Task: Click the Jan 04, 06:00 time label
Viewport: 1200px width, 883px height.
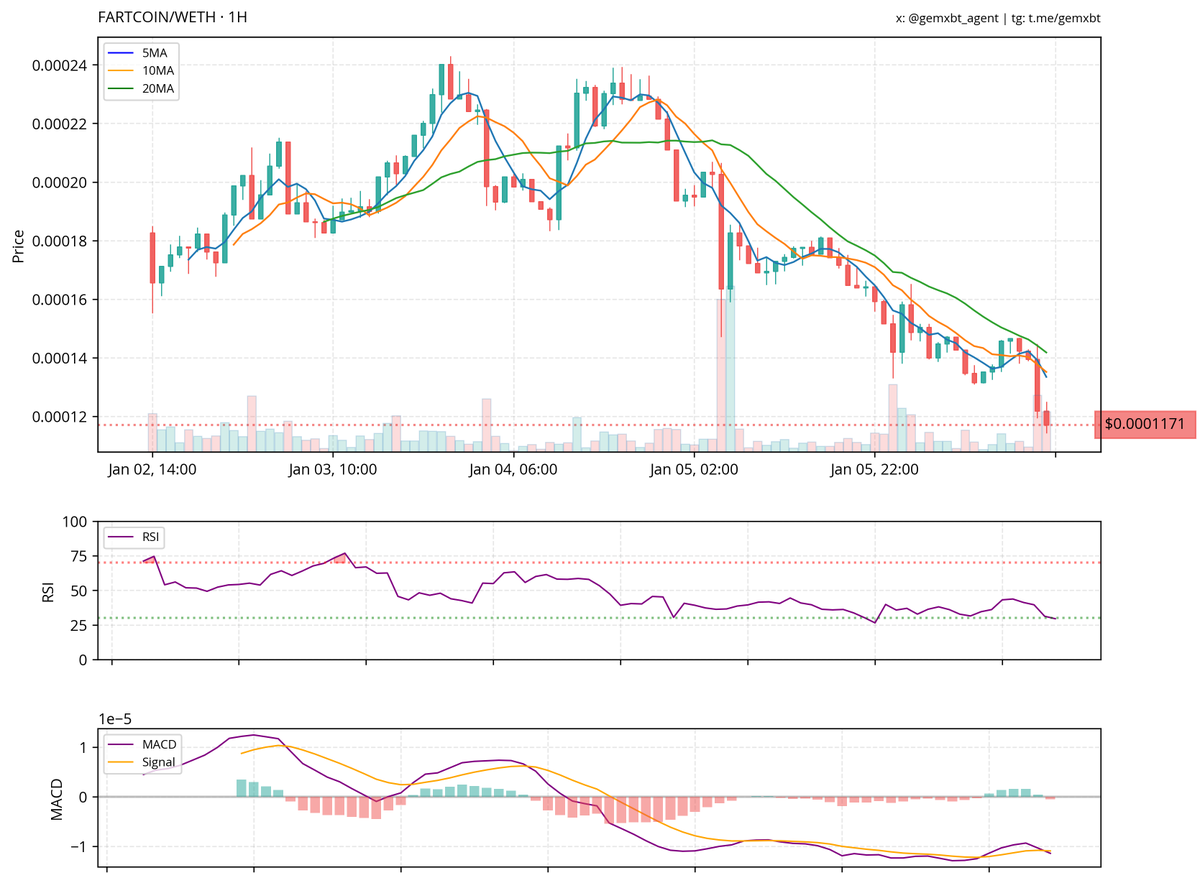Action: point(513,469)
